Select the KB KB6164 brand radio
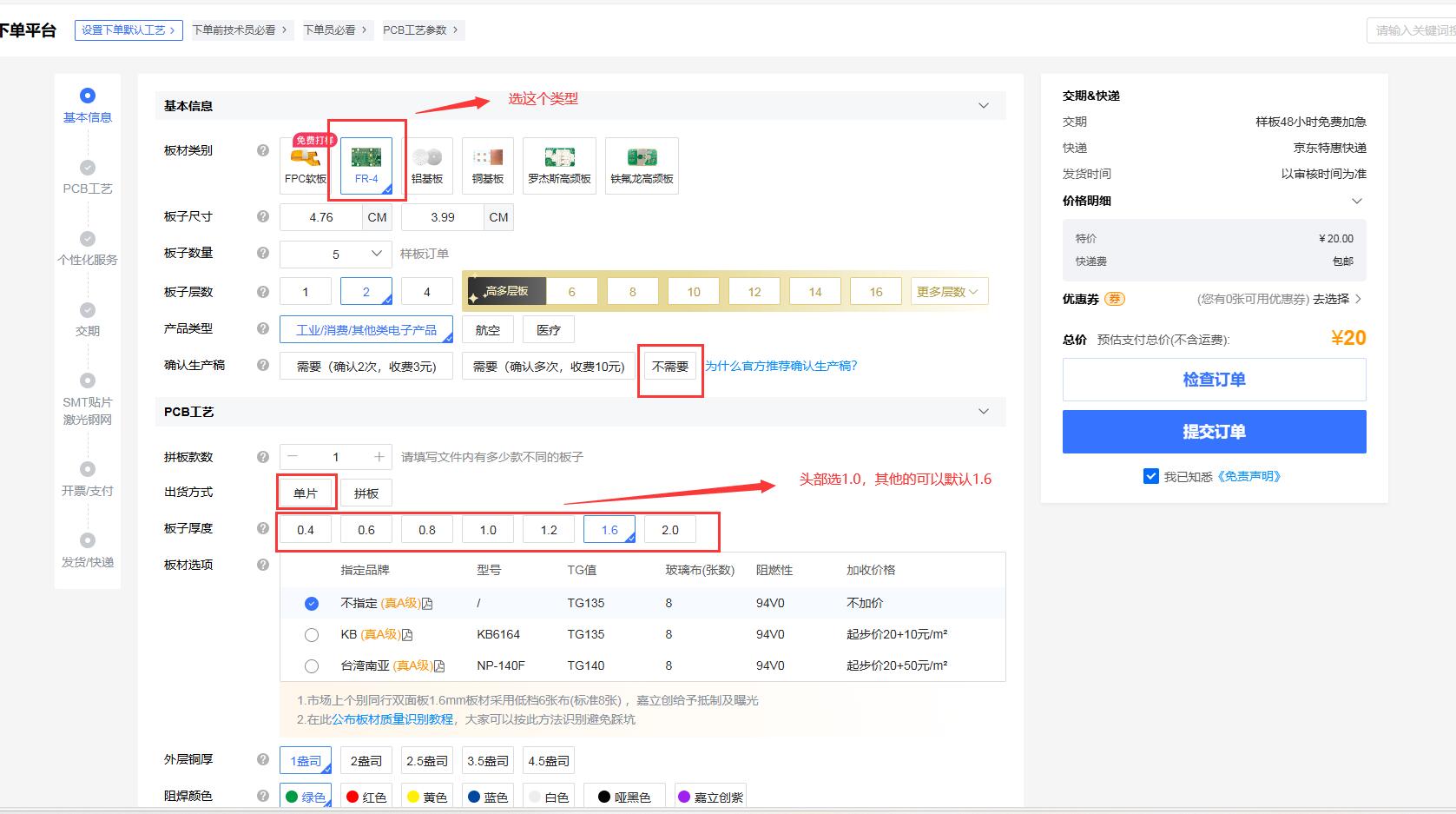 pyautogui.click(x=312, y=635)
